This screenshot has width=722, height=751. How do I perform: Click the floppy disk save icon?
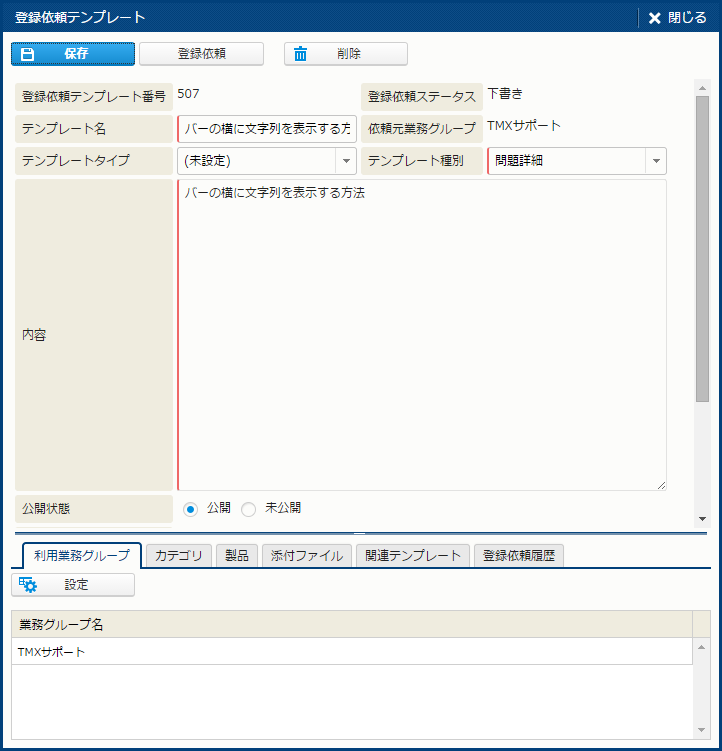coord(29,54)
